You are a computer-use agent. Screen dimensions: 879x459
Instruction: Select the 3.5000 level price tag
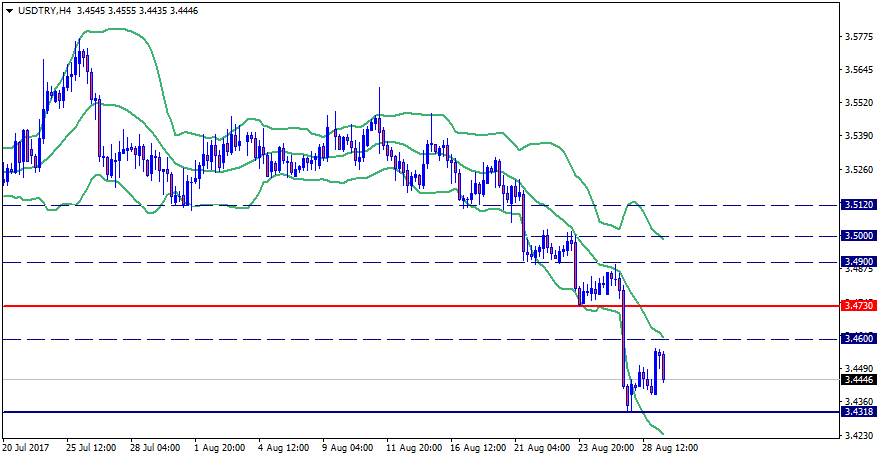(x=859, y=237)
